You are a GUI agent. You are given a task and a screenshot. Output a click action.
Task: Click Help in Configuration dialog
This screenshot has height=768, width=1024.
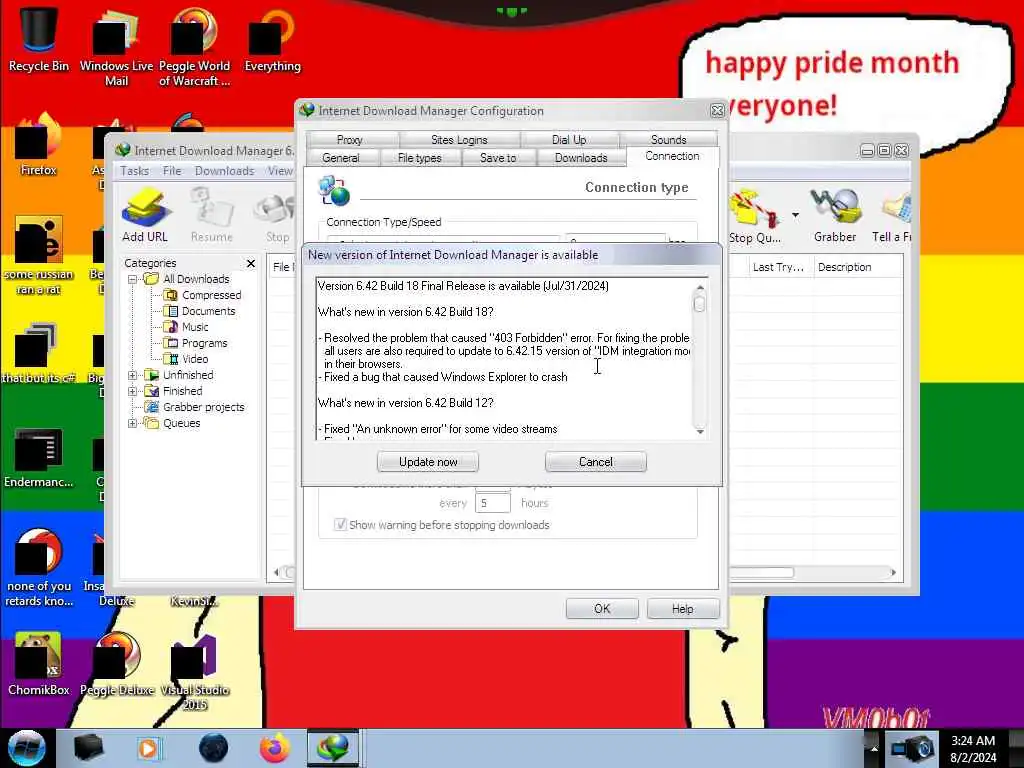(x=683, y=609)
